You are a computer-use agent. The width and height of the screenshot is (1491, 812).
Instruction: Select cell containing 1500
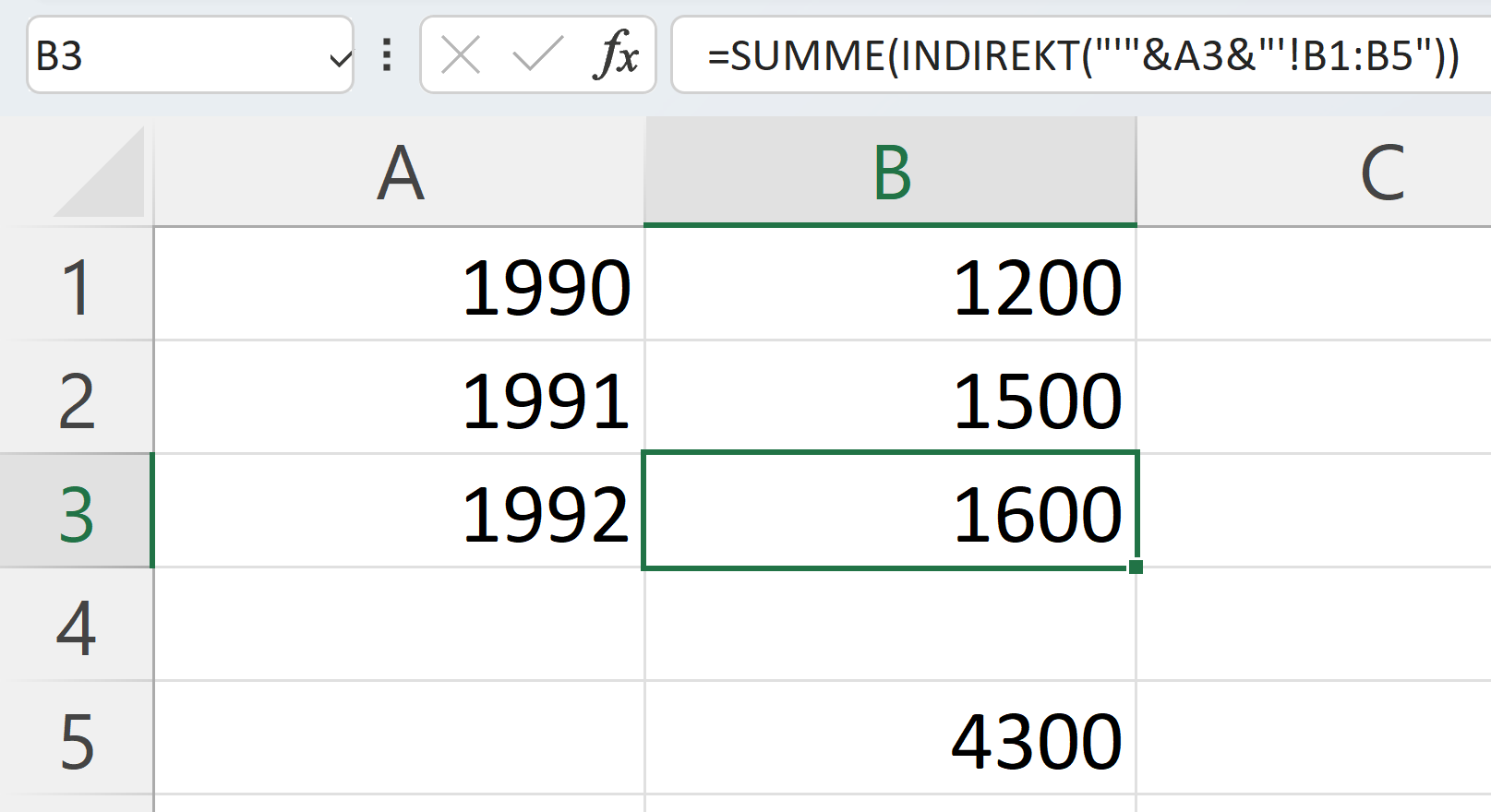click(890, 398)
